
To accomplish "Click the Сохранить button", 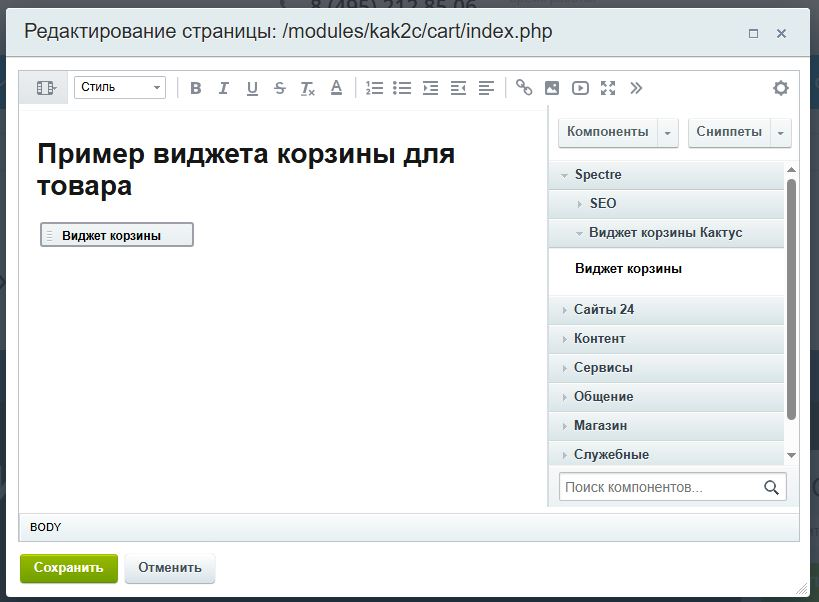I will (69, 568).
